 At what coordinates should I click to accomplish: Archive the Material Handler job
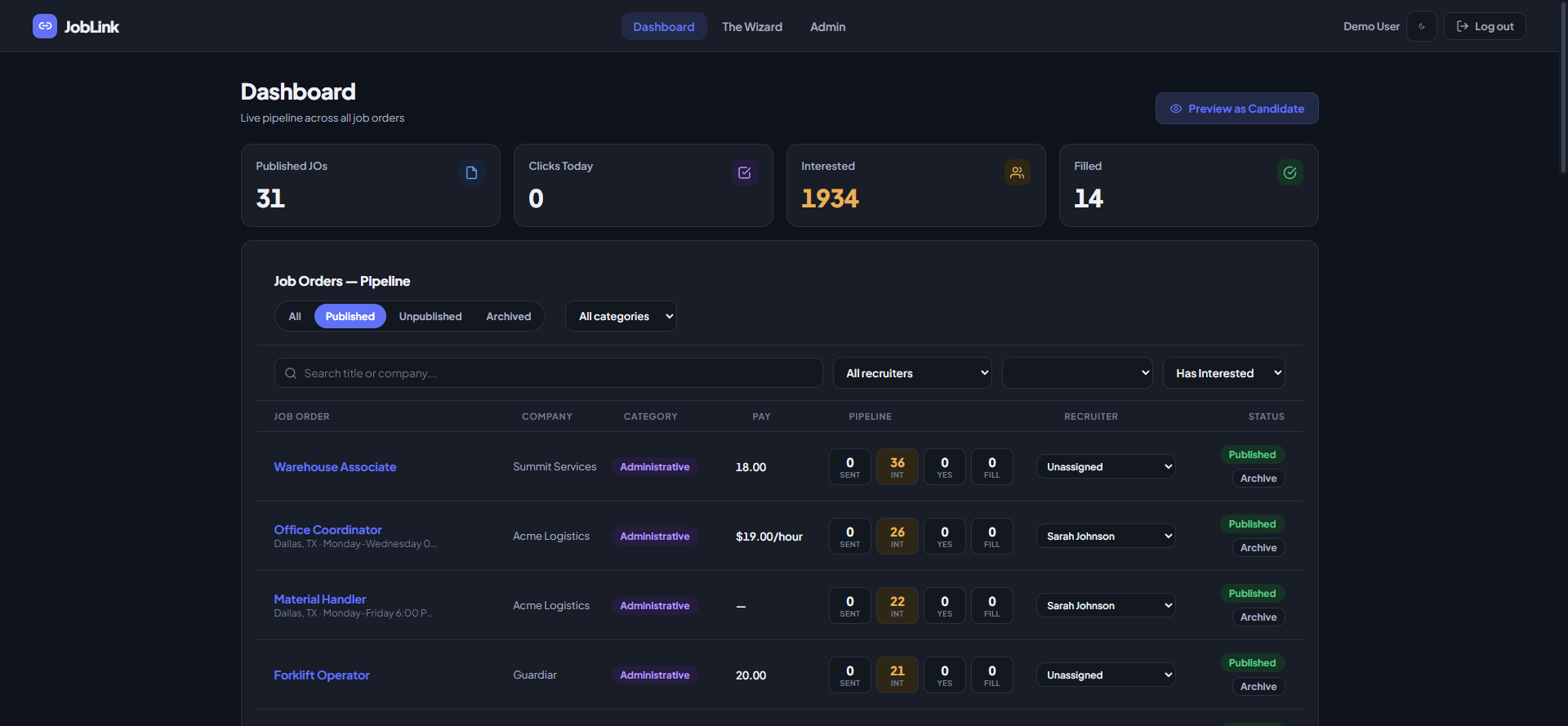(1258, 617)
